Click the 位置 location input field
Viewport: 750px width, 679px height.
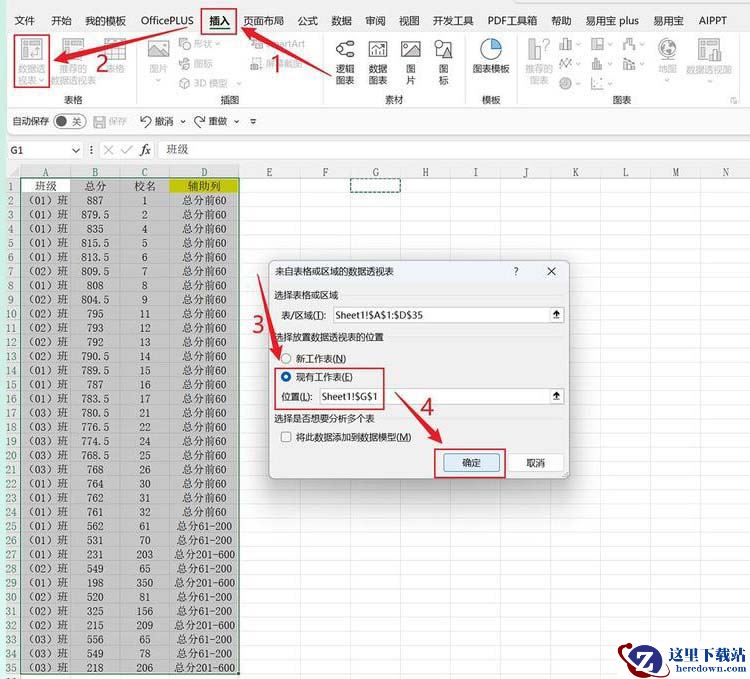434,396
